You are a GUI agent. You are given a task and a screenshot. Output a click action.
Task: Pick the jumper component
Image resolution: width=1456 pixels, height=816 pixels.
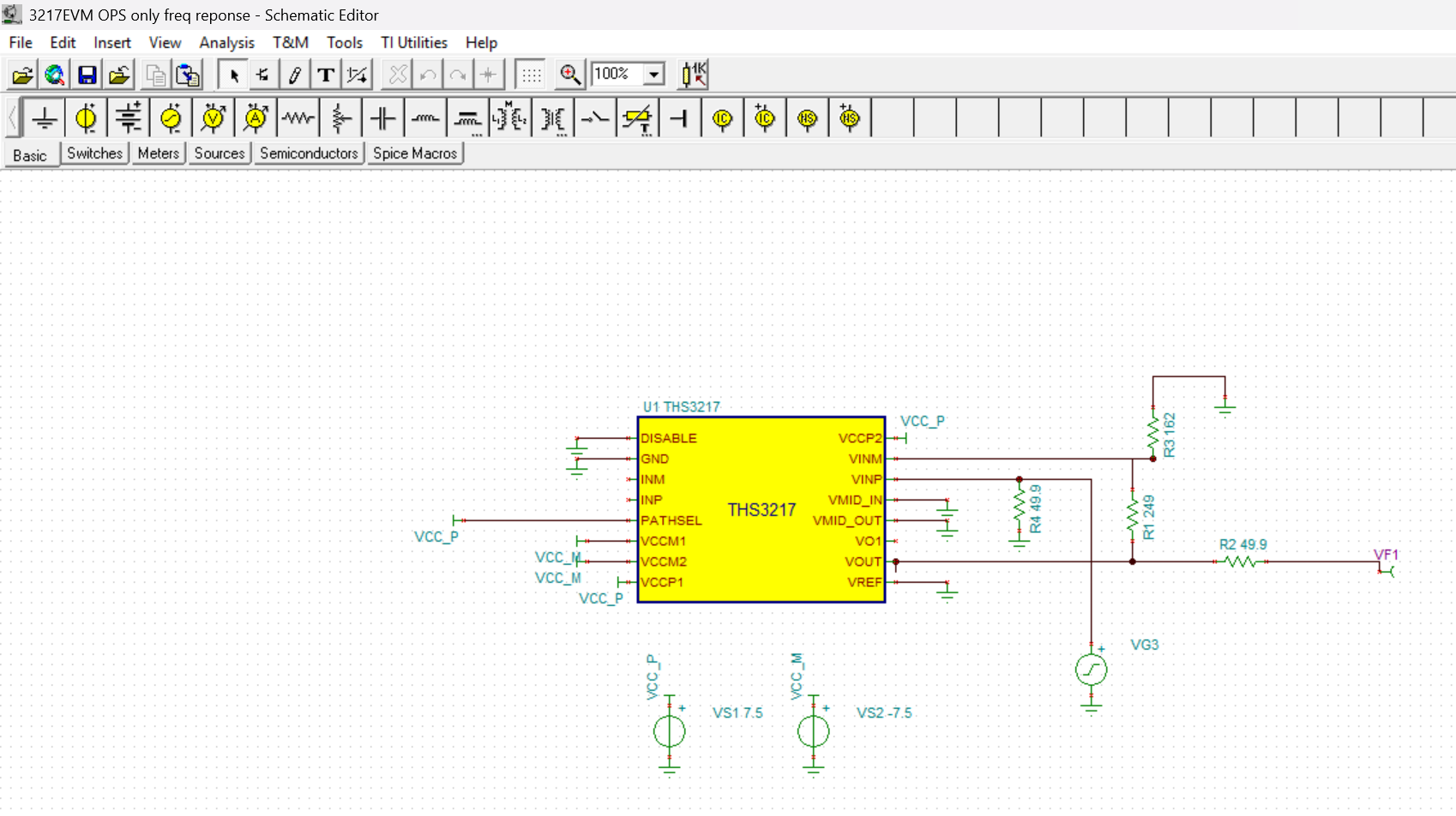[x=680, y=118]
